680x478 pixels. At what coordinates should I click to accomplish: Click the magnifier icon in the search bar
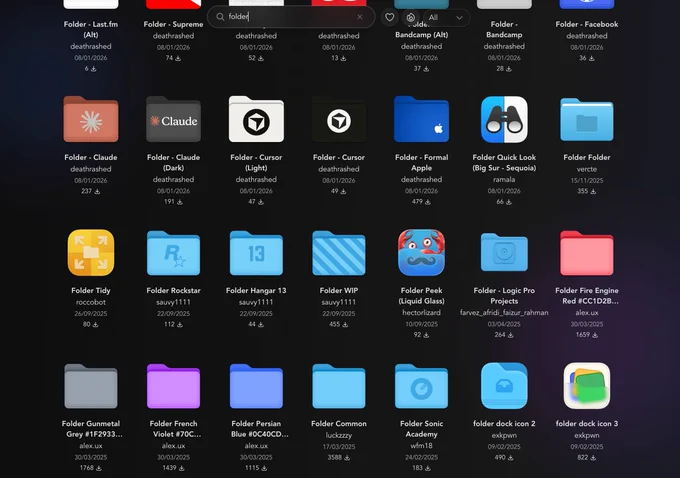pos(220,17)
